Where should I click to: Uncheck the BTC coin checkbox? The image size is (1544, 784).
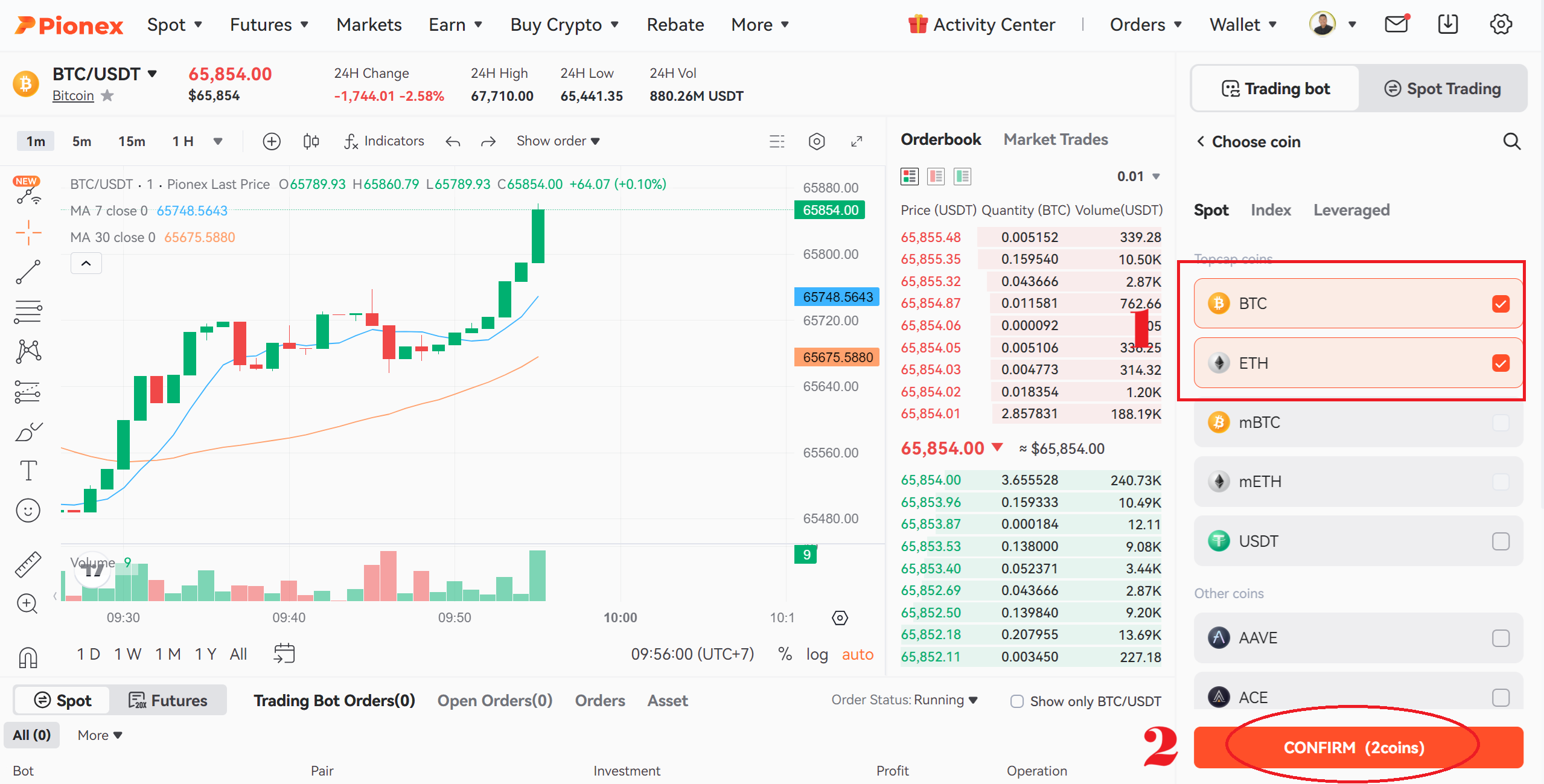coord(1501,304)
